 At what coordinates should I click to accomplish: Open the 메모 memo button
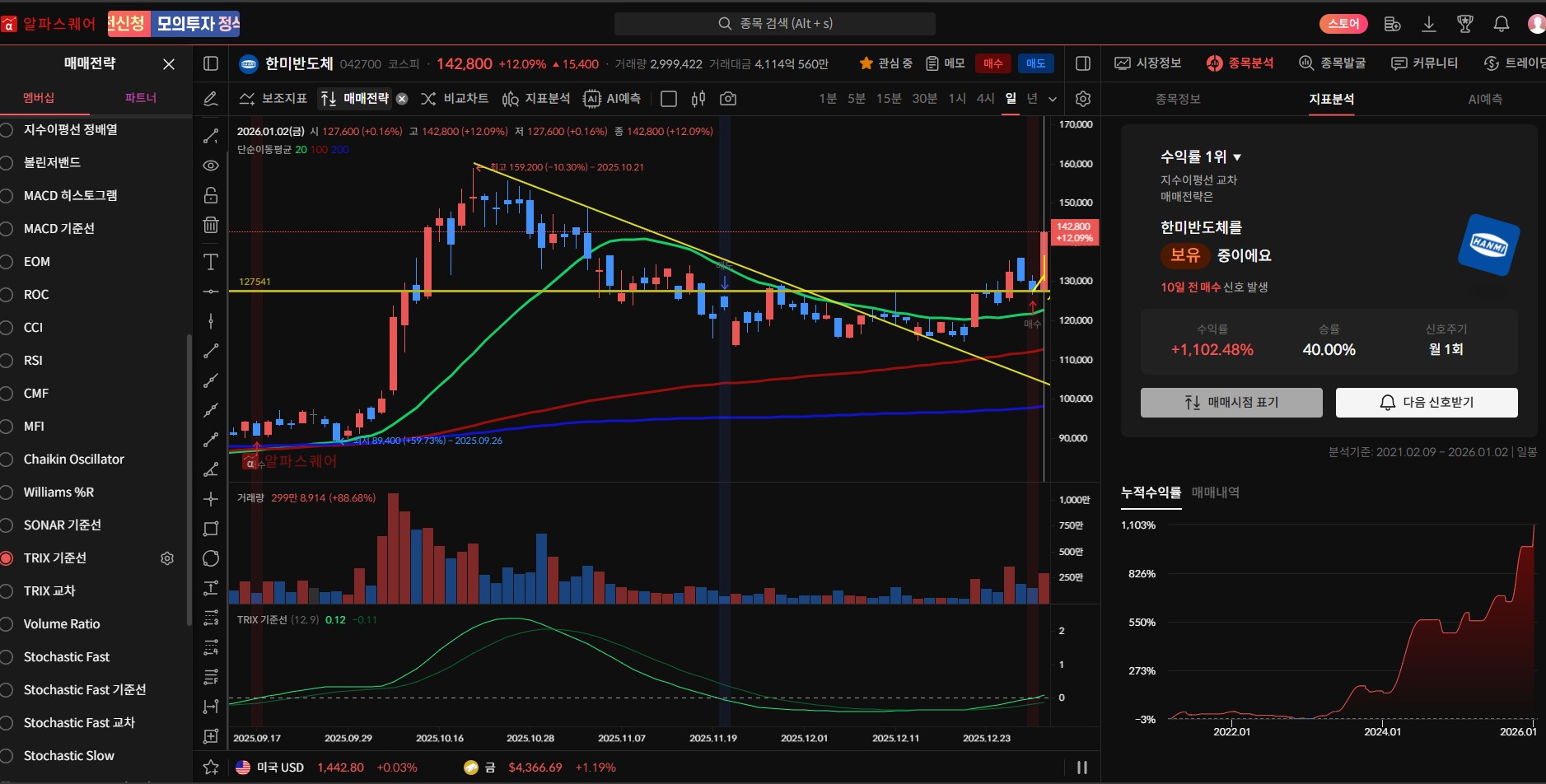[945, 63]
